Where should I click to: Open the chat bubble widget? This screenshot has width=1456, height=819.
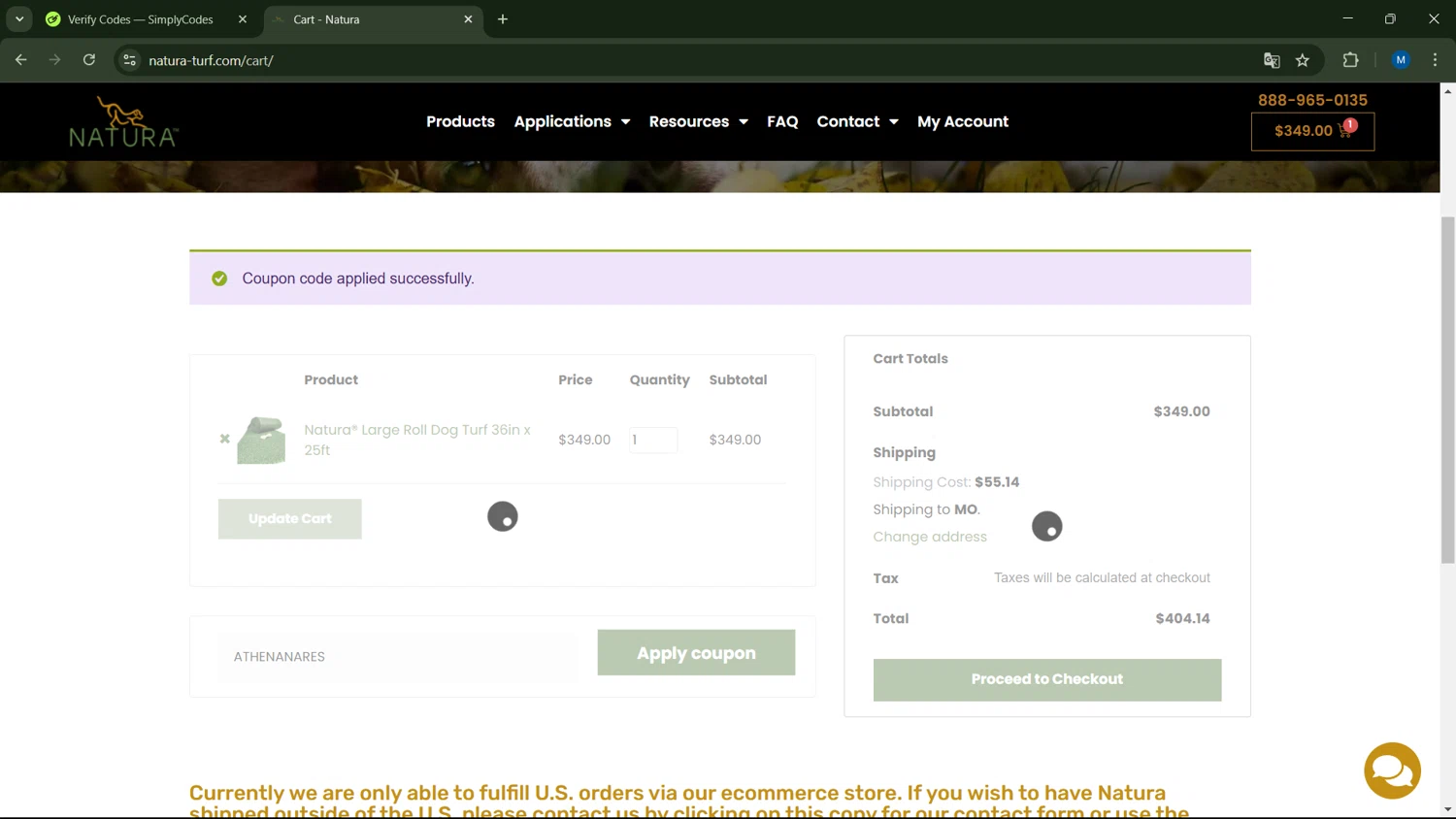pos(1392,770)
